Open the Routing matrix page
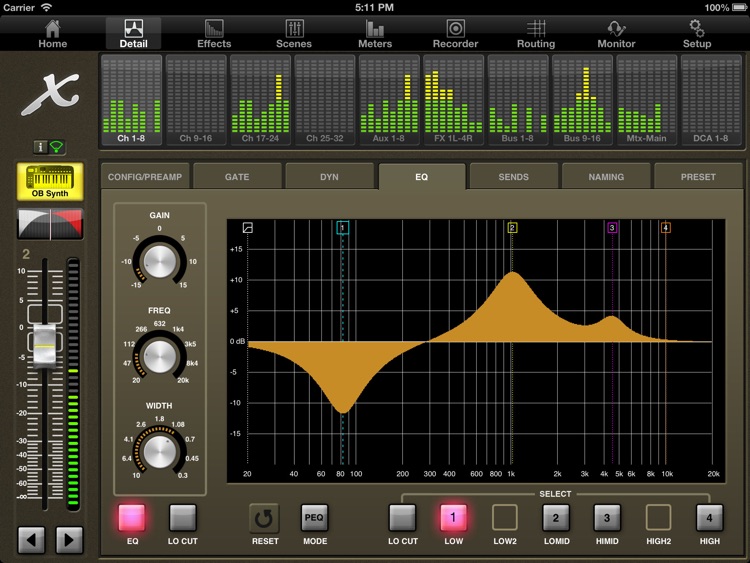The height and width of the screenshot is (563, 750). 536,33
